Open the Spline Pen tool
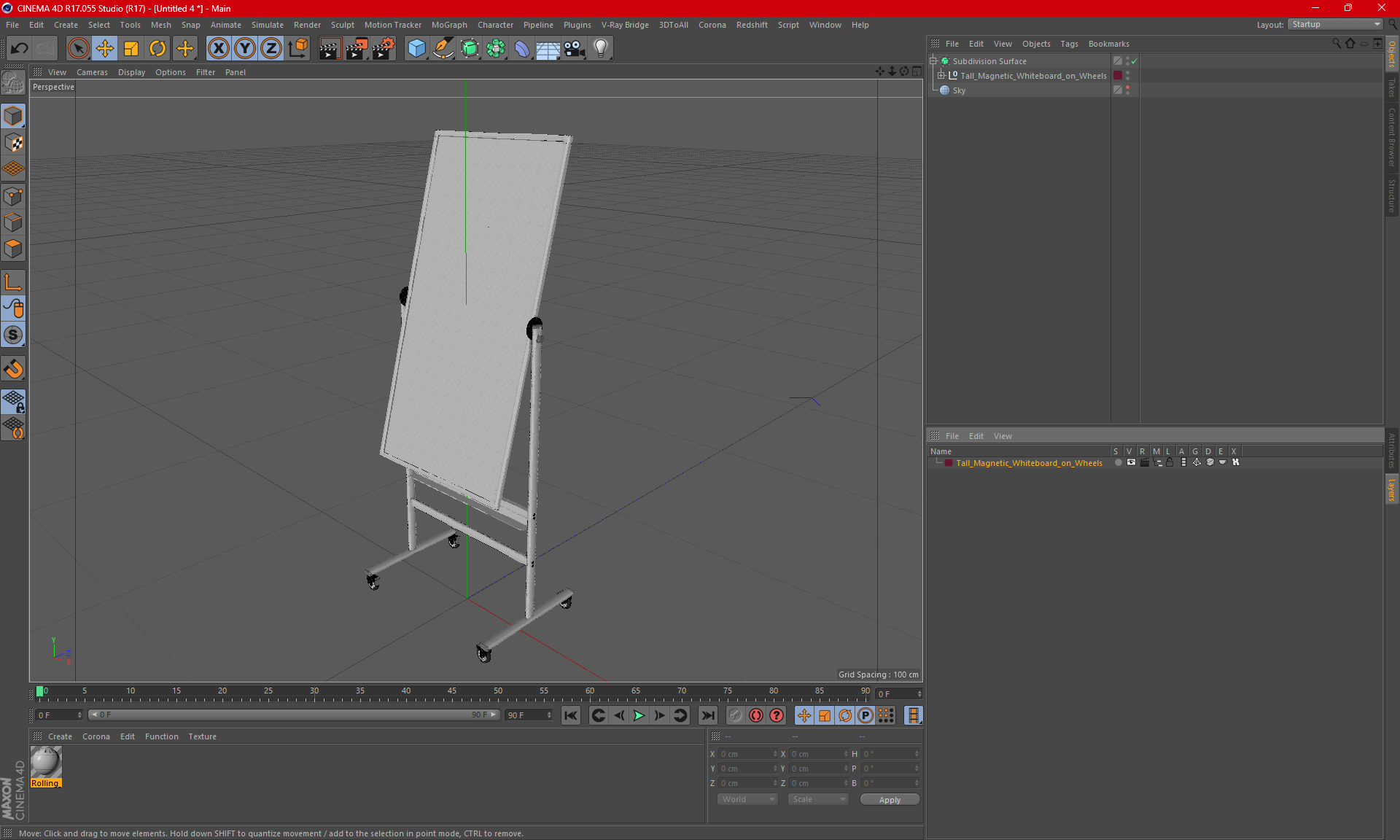The width and height of the screenshot is (1400, 840). (x=443, y=48)
